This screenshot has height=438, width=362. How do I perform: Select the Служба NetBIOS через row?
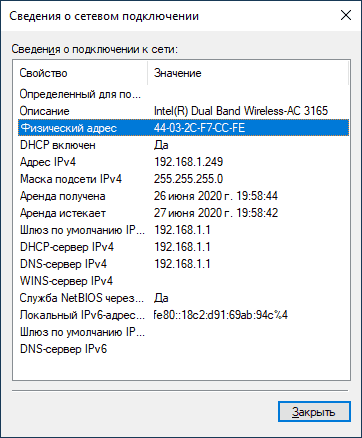(x=183, y=298)
